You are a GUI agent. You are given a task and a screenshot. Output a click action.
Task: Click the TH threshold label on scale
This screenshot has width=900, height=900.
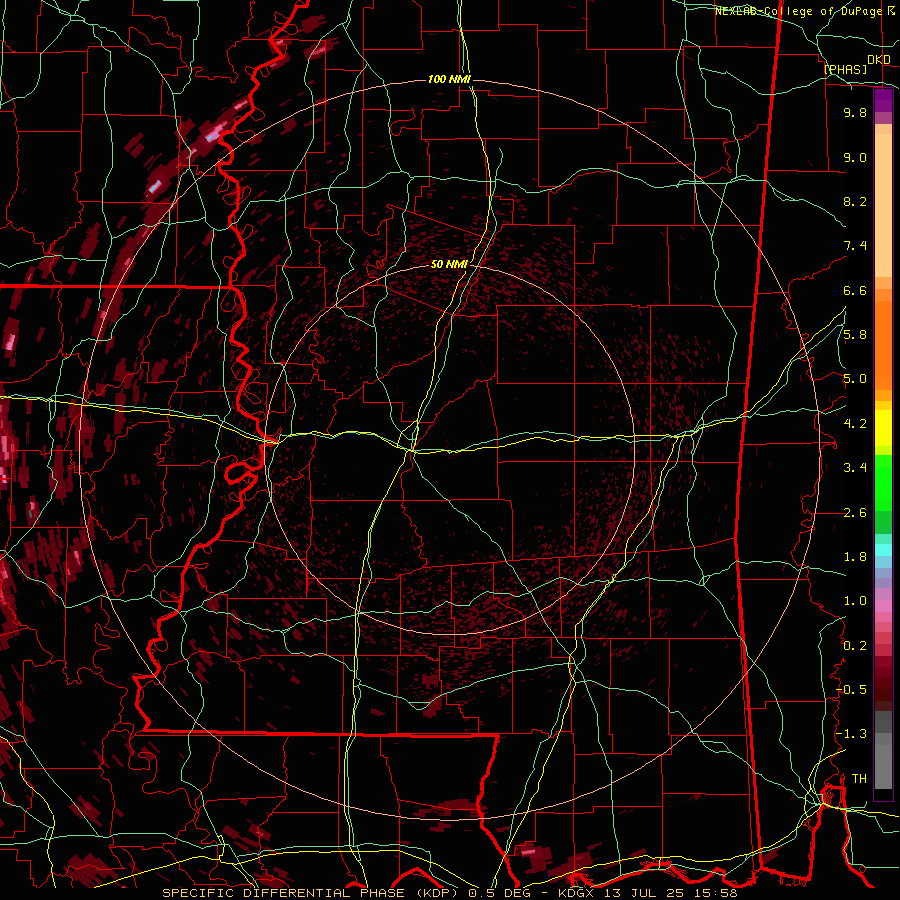859,779
